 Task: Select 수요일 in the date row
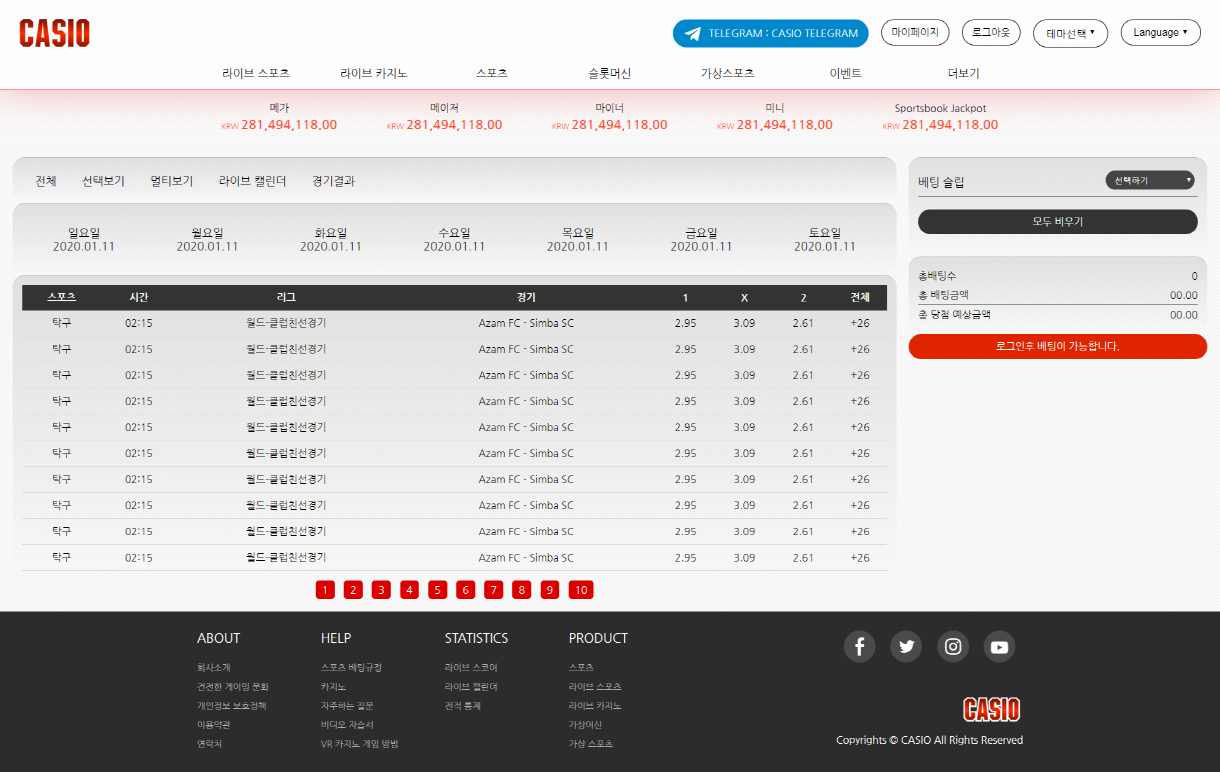coord(454,239)
